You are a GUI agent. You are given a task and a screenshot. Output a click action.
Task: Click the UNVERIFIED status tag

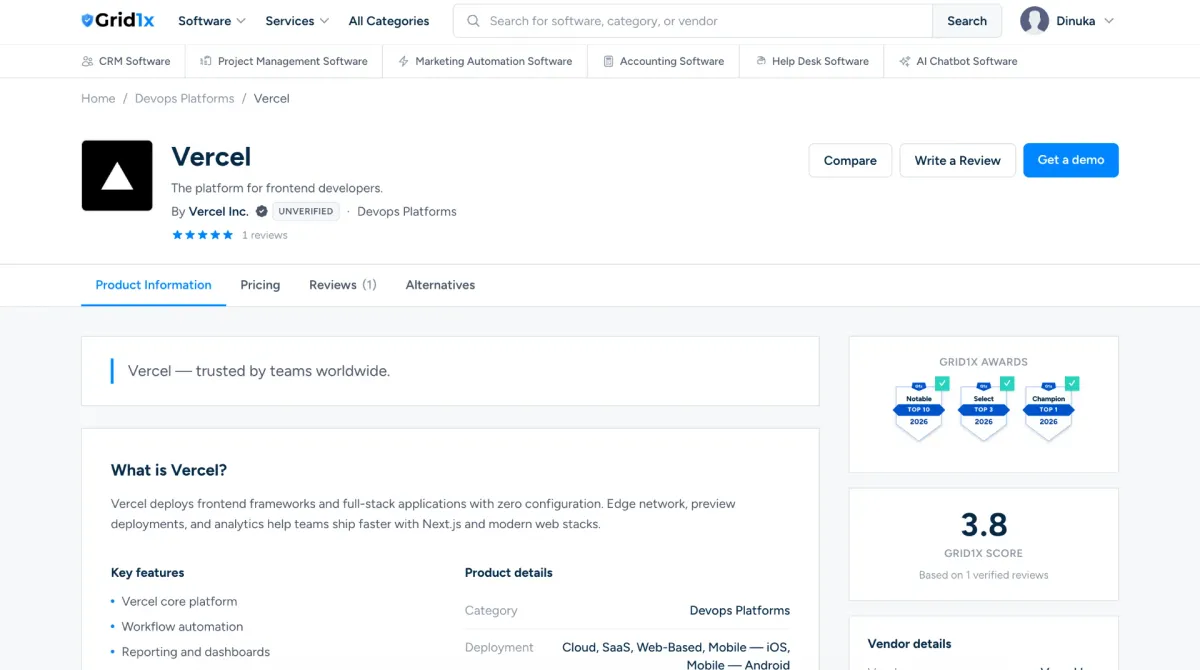click(x=306, y=211)
